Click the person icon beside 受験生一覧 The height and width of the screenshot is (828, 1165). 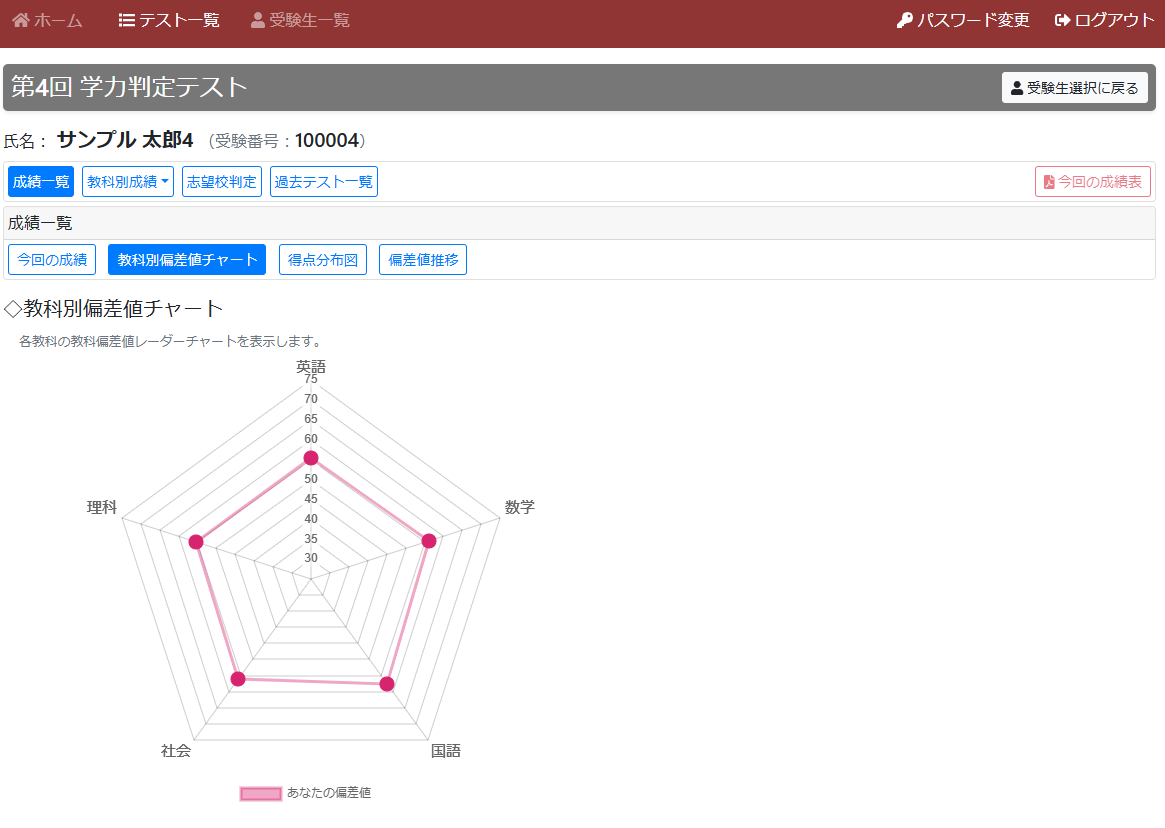click(x=258, y=20)
